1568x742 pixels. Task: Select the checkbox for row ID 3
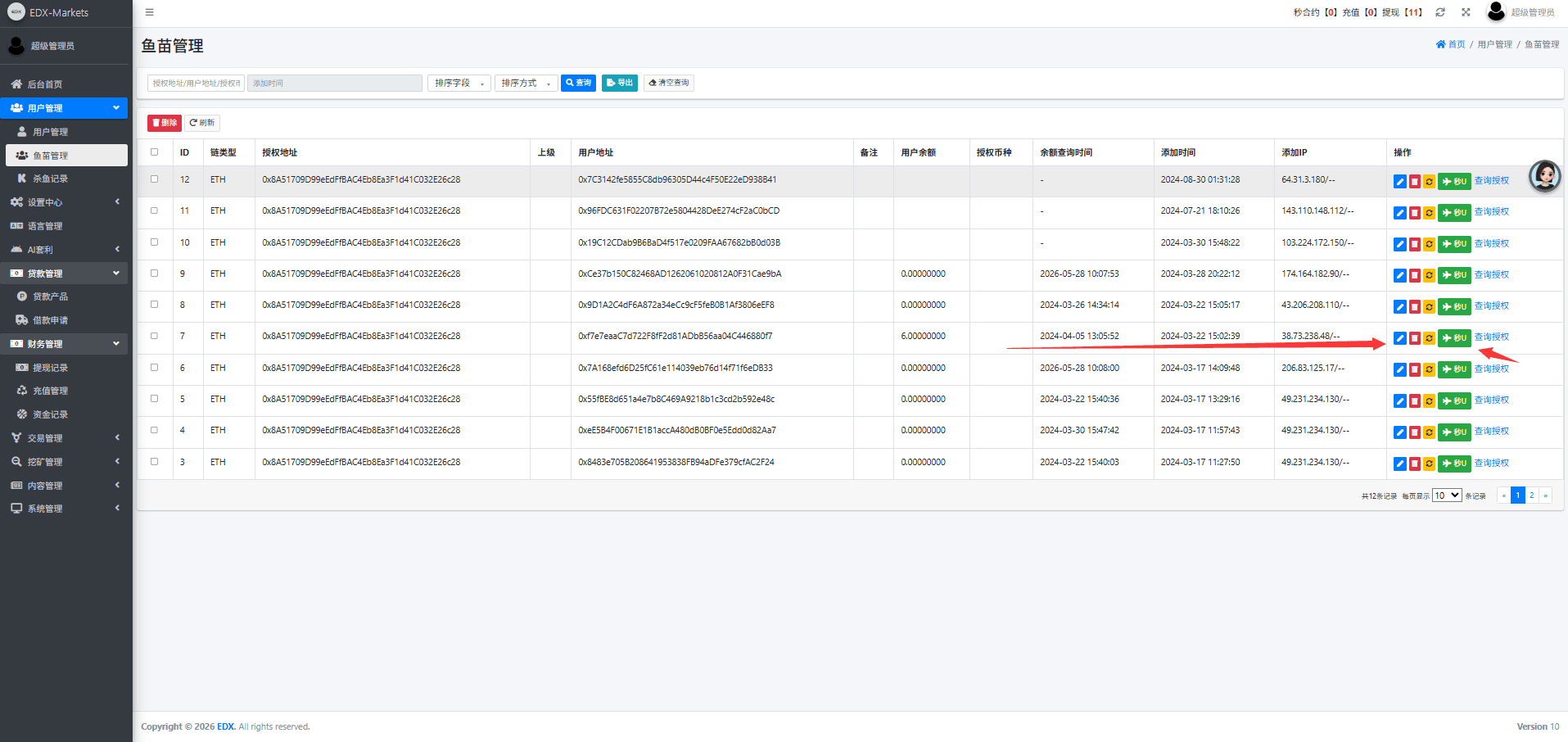[x=154, y=462]
